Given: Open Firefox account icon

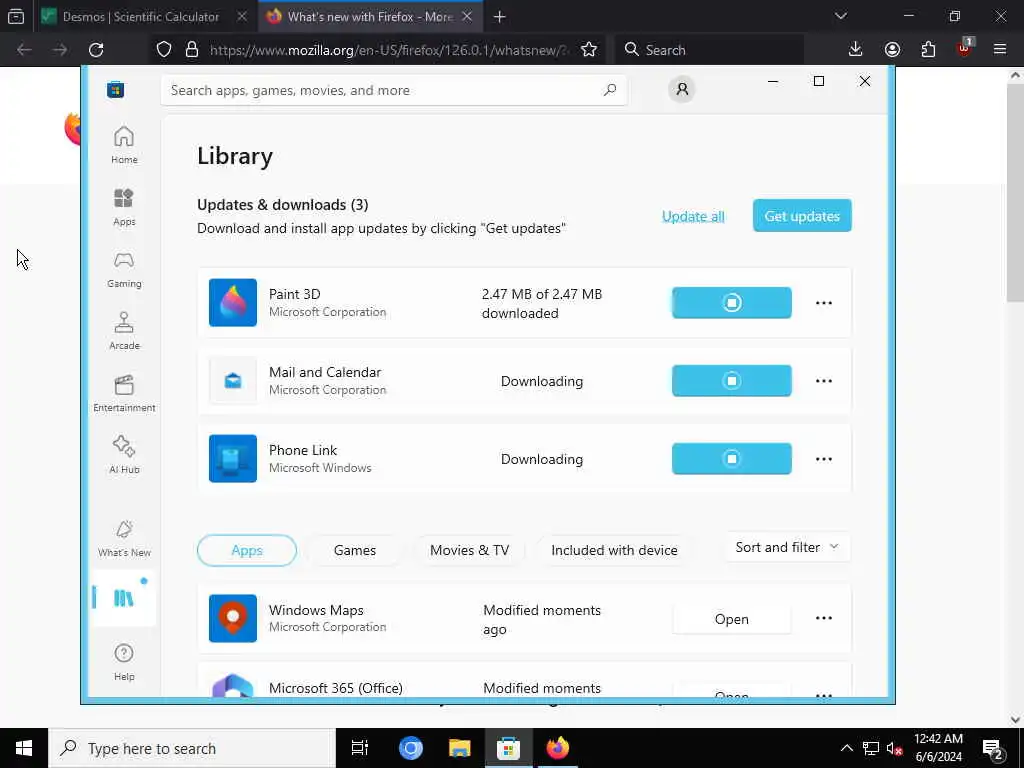Looking at the screenshot, I should 892,50.
